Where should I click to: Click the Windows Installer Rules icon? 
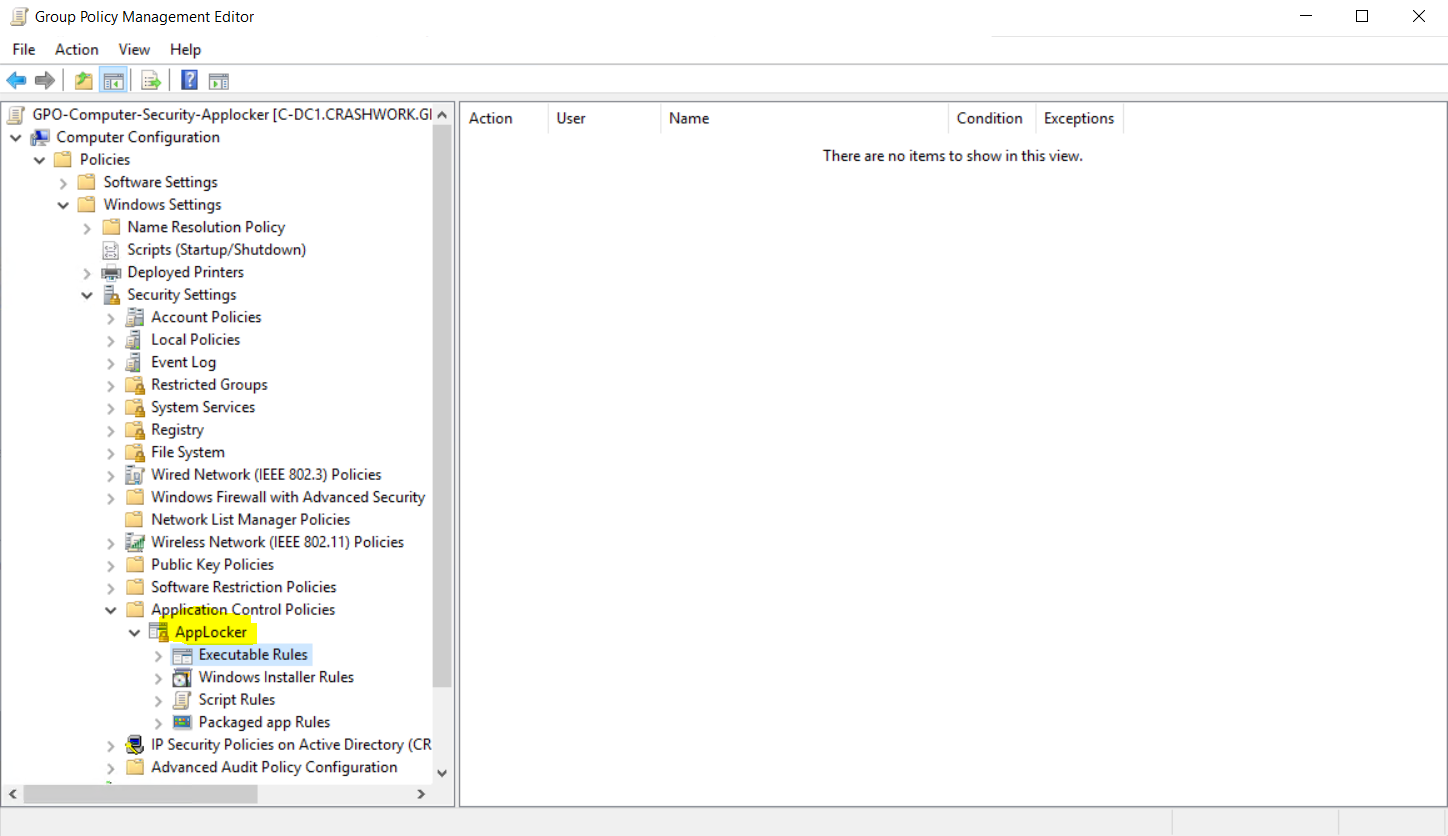point(182,677)
